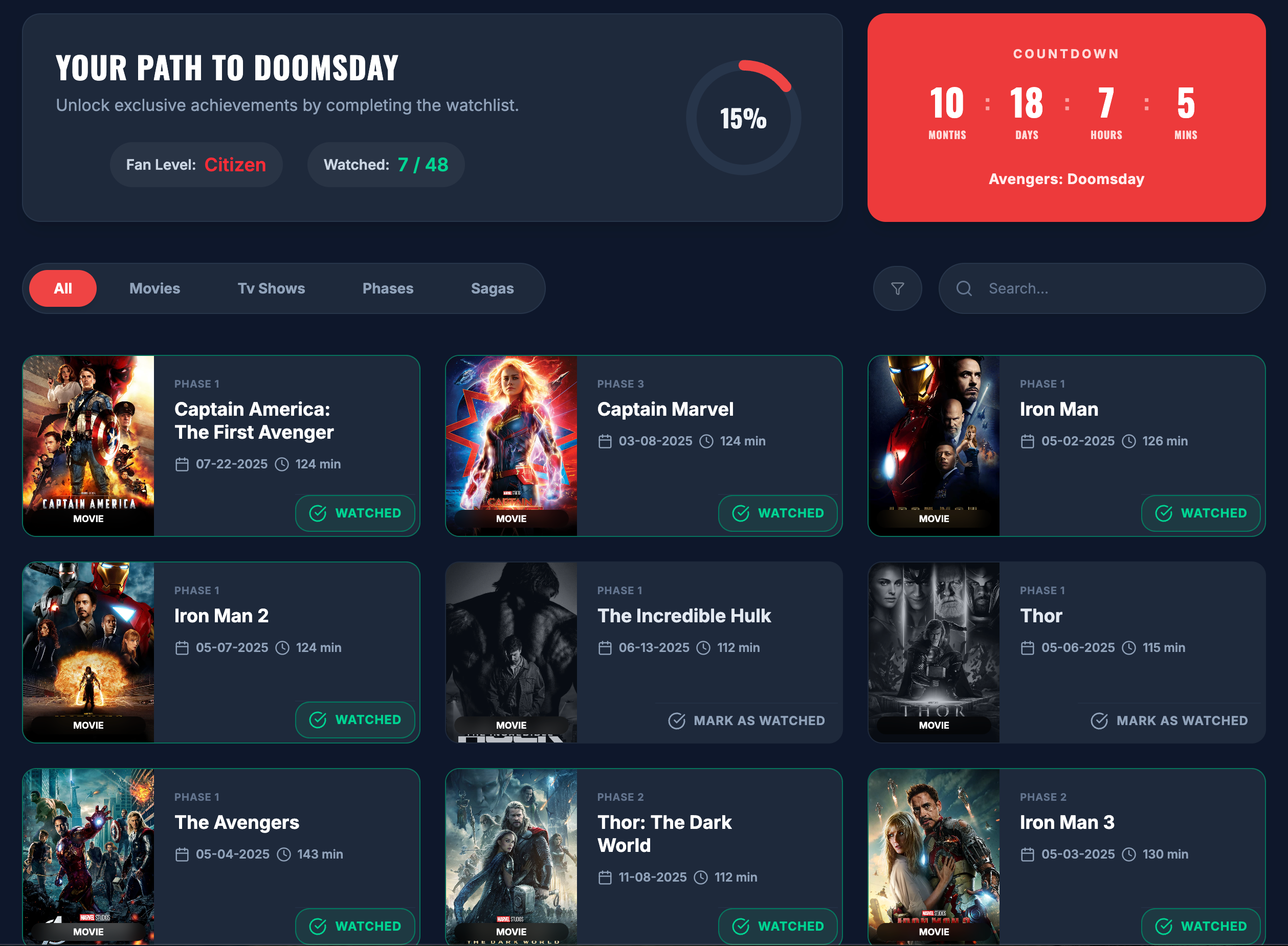Click the clock icon on The Incredible Hulk card
Viewport: 1288px width, 946px height.
tap(703, 648)
